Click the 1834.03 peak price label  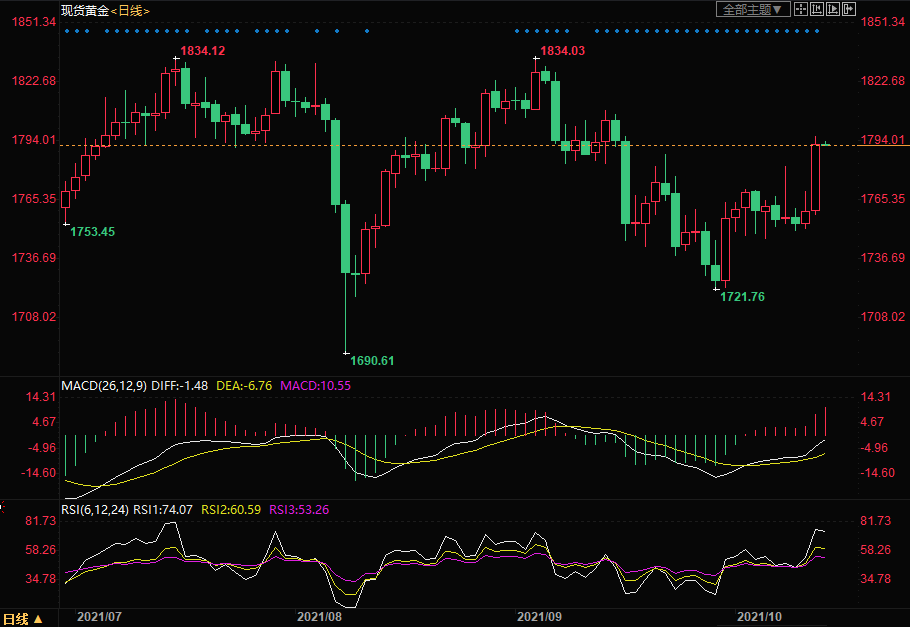(x=562, y=51)
